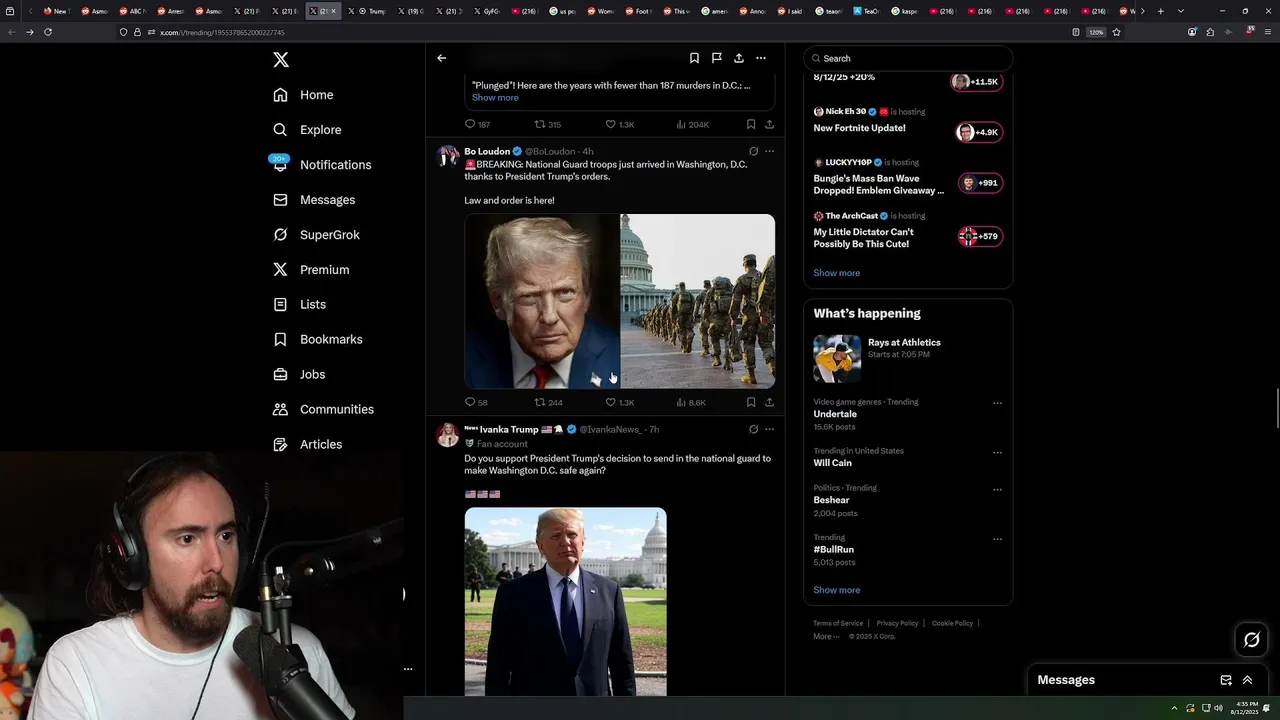Open Lists in the sidebar
This screenshot has width=1280, height=720.
(x=299, y=304)
